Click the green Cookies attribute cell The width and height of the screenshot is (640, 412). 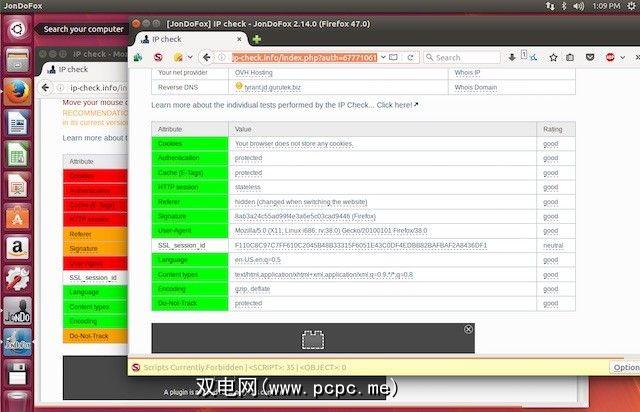(190, 144)
